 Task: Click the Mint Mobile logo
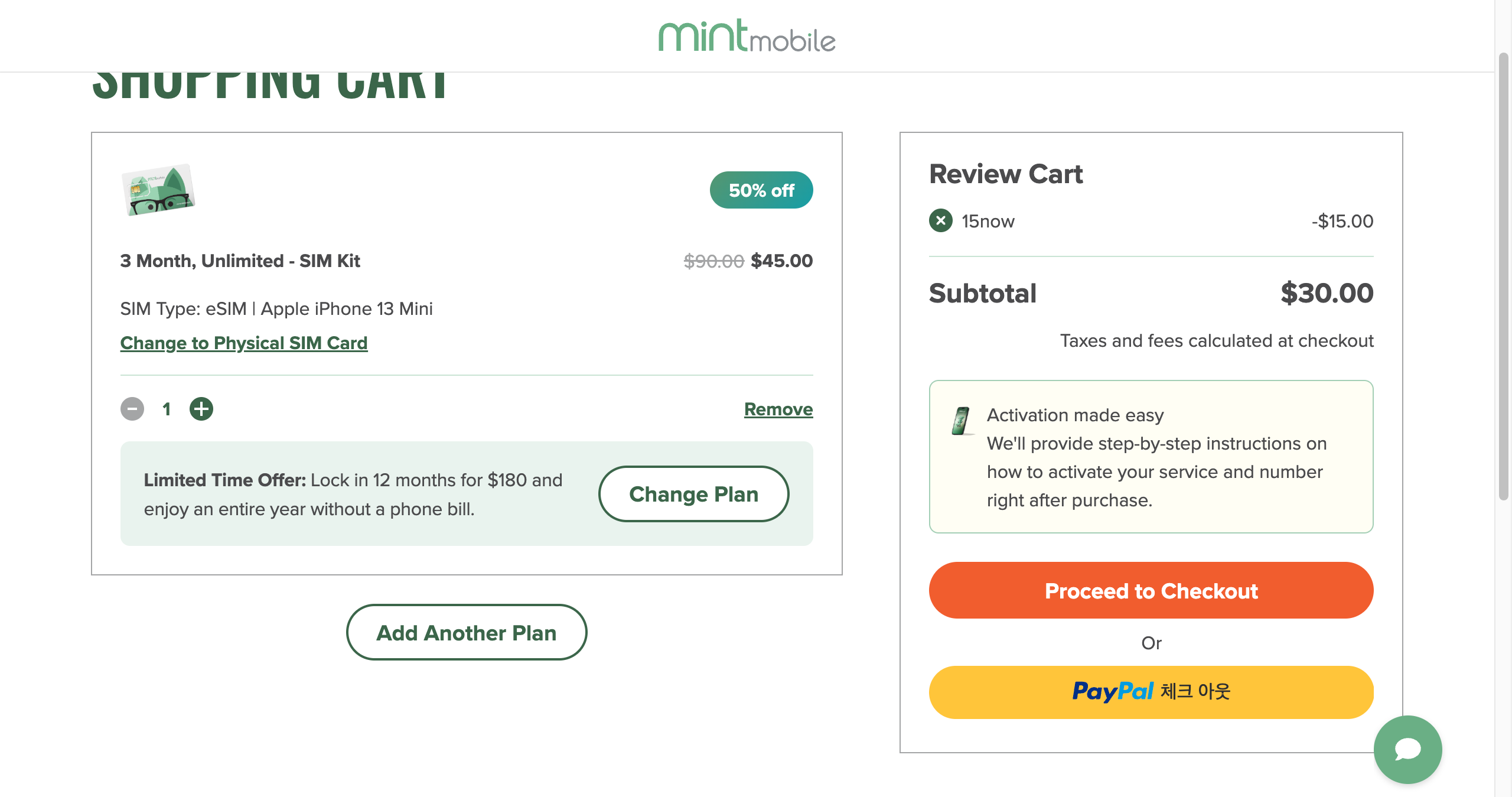(x=747, y=35)
